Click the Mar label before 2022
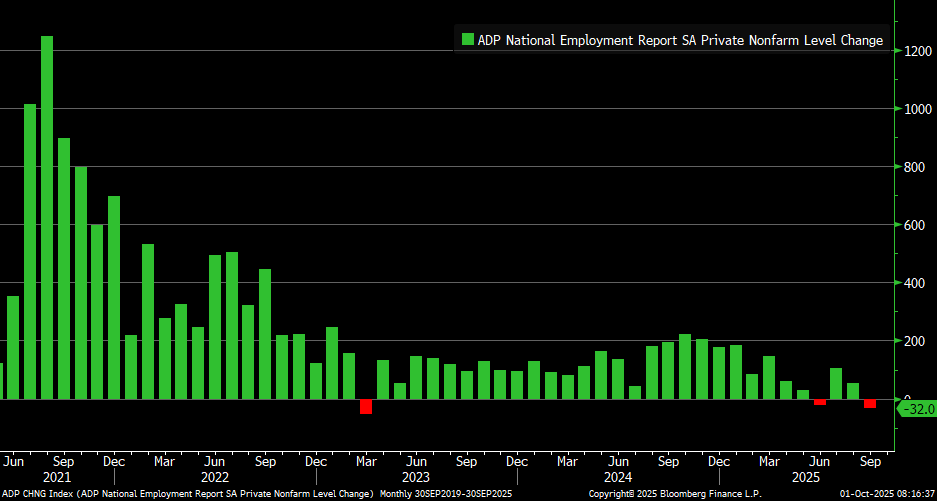 pyautogui.click(x=164, y=462)
